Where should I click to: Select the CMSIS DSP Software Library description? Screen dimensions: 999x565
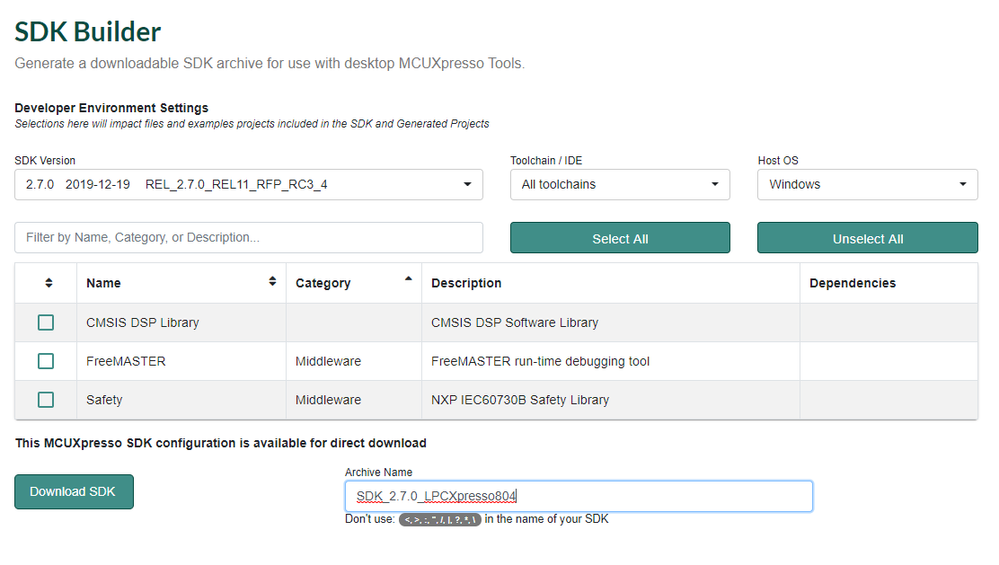pos(514,322)
